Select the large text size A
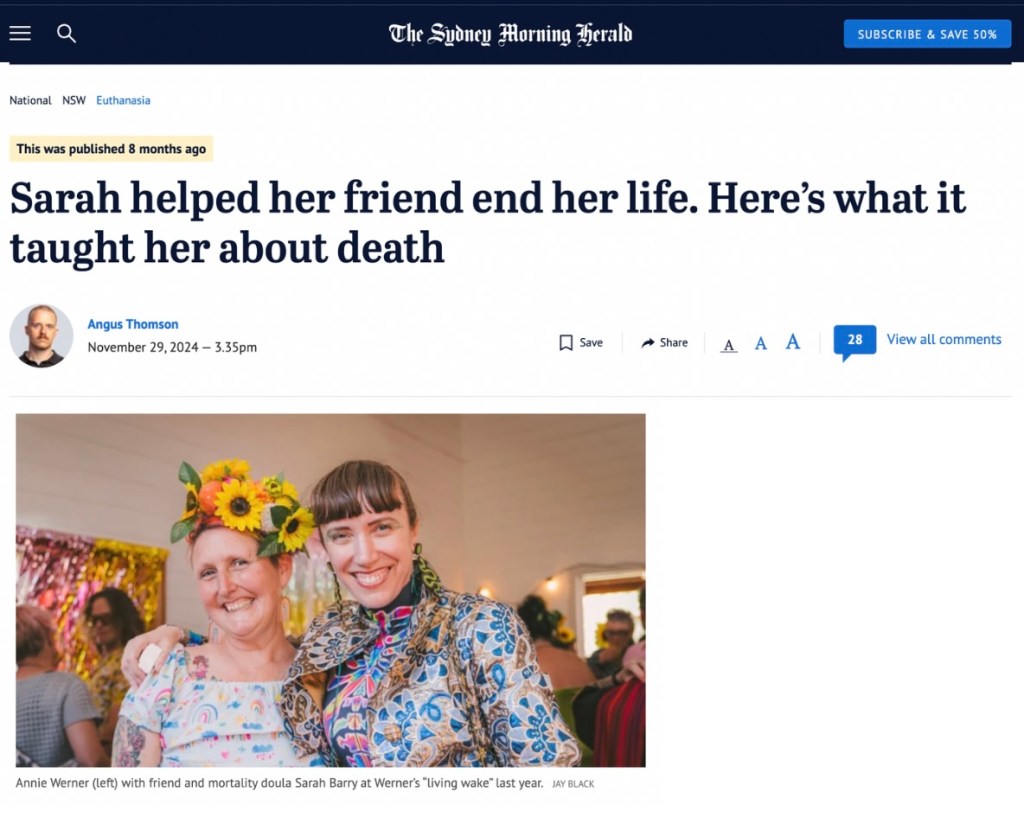This screenshot has width=1024, height=824. click(793, 342)
